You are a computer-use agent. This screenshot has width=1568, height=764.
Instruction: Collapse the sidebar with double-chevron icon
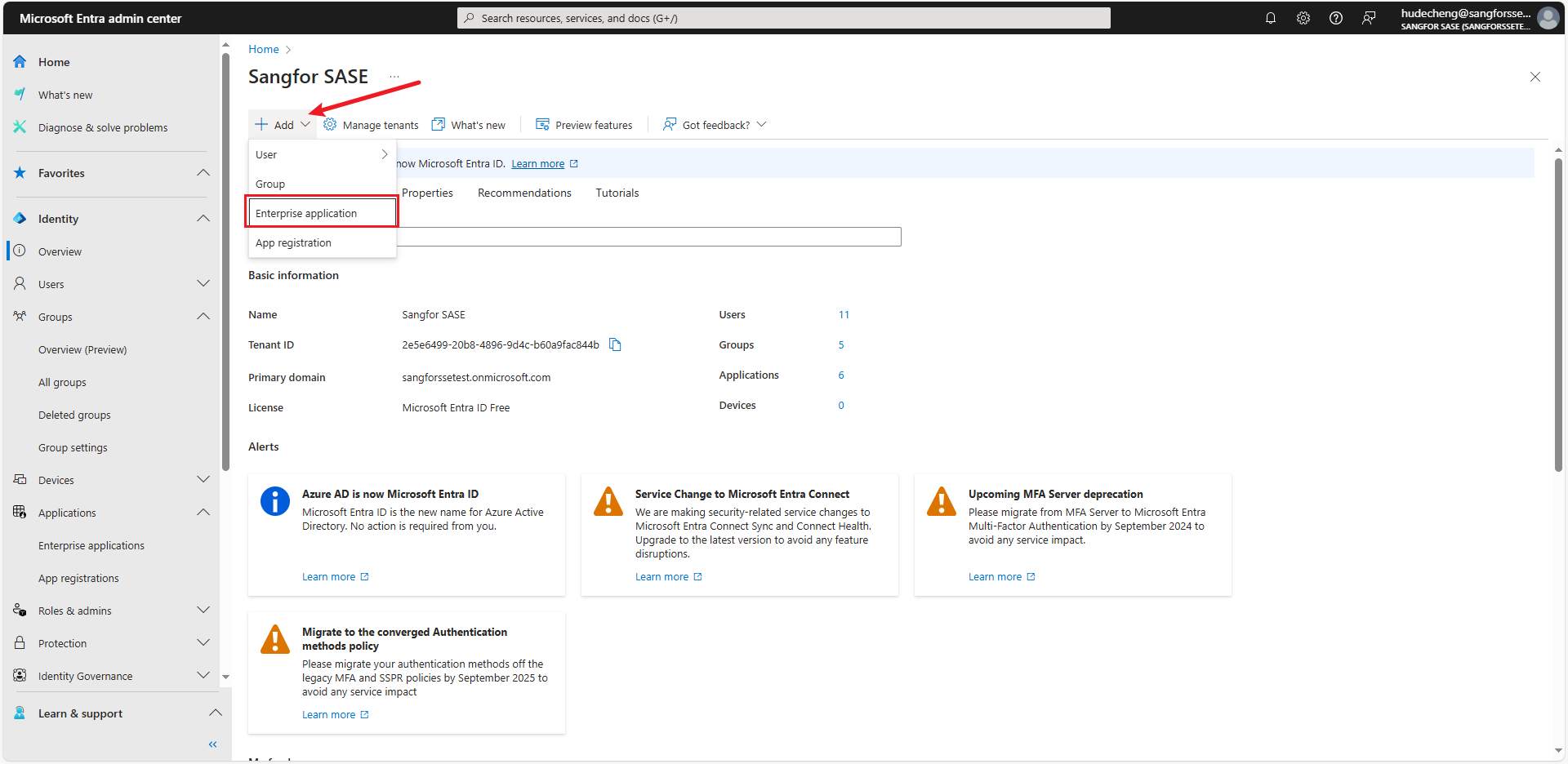(x=213, y=744)
